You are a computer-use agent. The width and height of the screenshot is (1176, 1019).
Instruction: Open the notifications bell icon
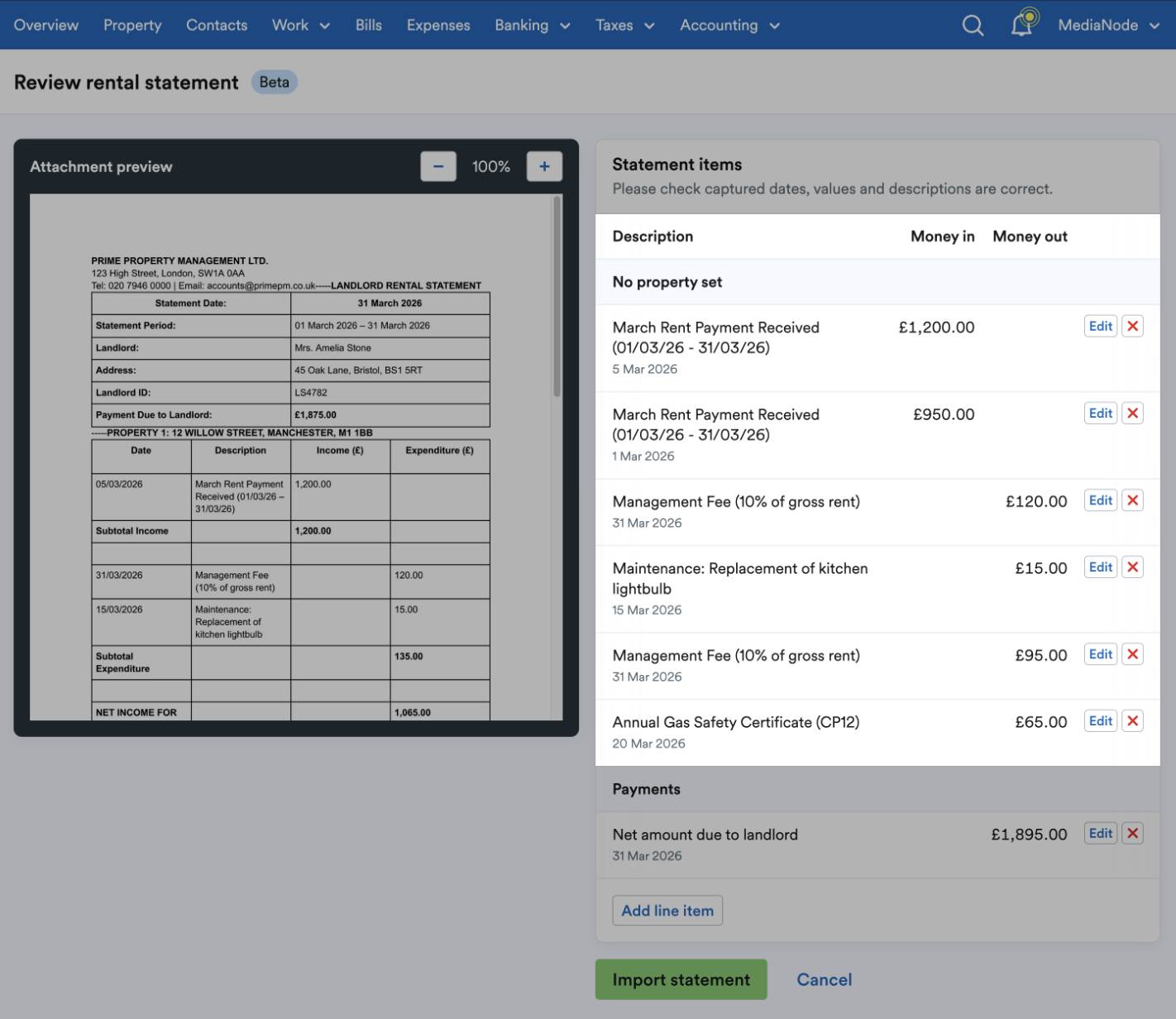[x=1023, y=23]
